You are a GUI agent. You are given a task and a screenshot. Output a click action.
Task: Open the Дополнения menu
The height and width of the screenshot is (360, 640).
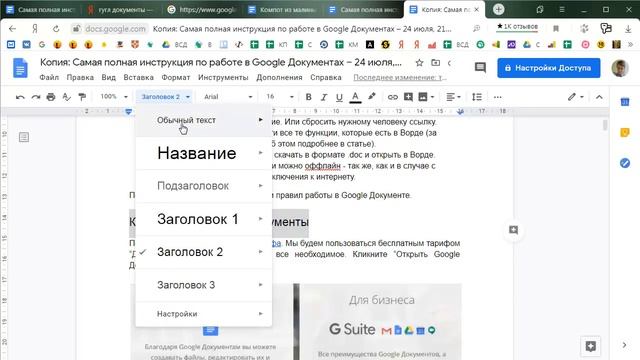coord(279,78)
